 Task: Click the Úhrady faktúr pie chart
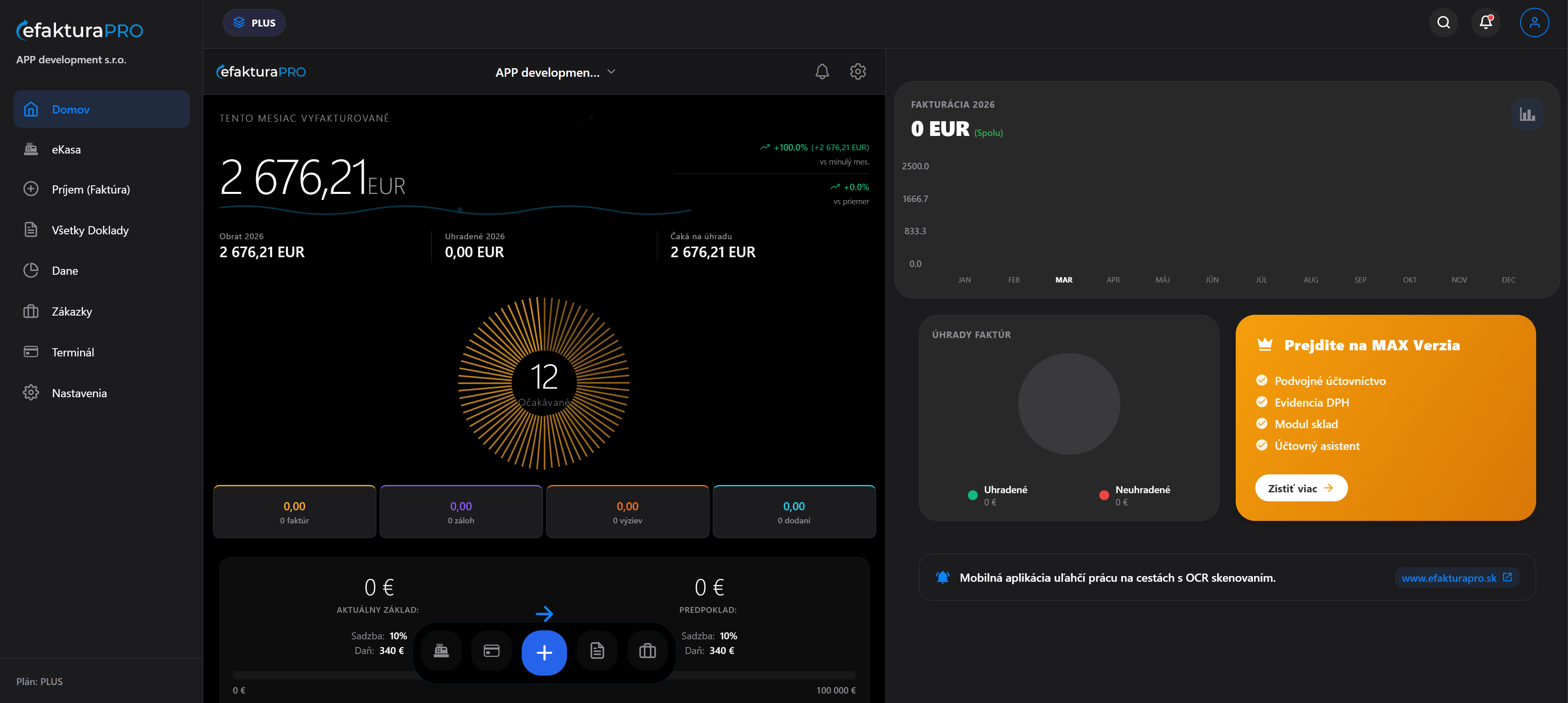pyautogui.click(x=1069, y=404)
